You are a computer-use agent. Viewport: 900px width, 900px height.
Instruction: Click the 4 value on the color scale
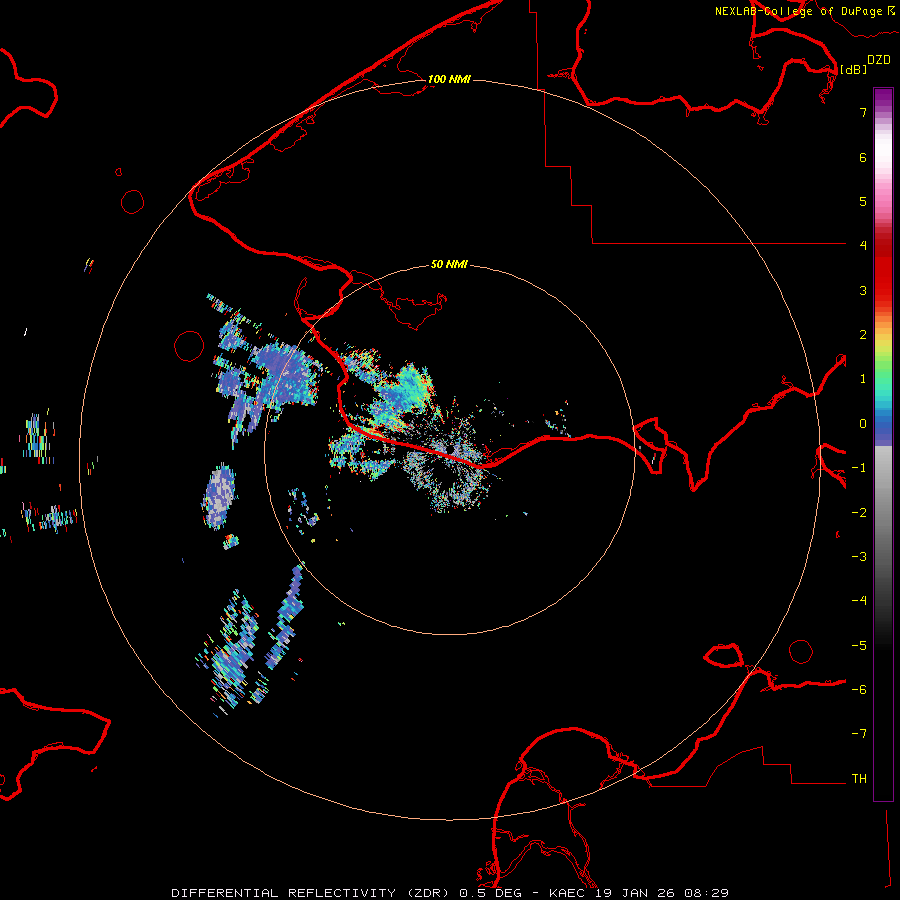pos(863,246)
